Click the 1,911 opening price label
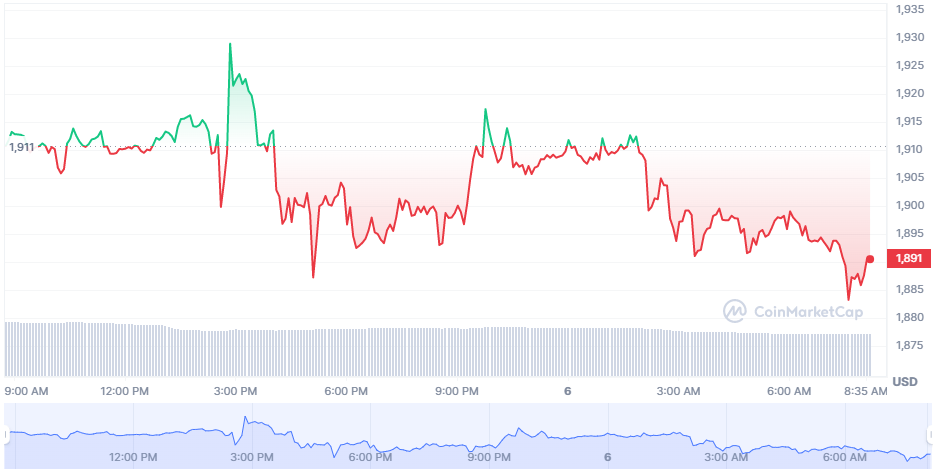This screenshot has width=937, height=476. [x=21, y=147]
